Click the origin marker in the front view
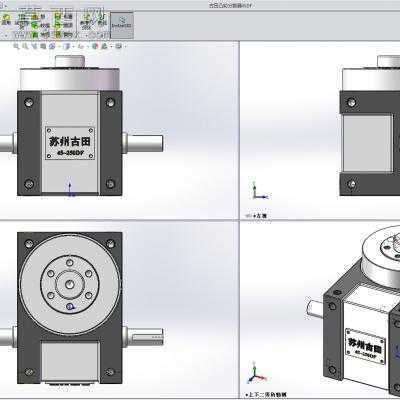Image resolution: width=400 pixels, height=400 pixels. point(70,189)
